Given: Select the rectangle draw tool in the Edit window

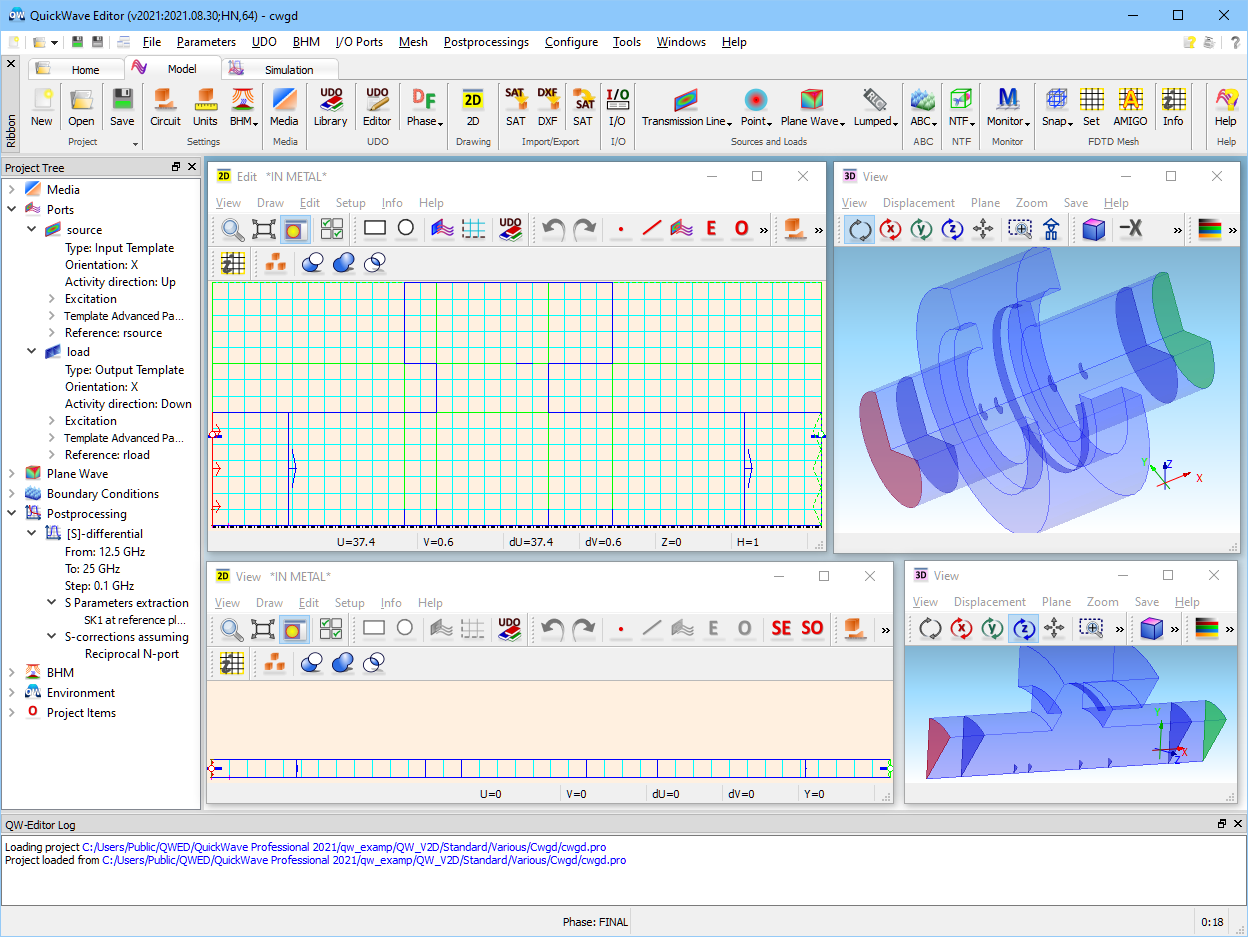Looking at the screenshot, I should 375,229.
